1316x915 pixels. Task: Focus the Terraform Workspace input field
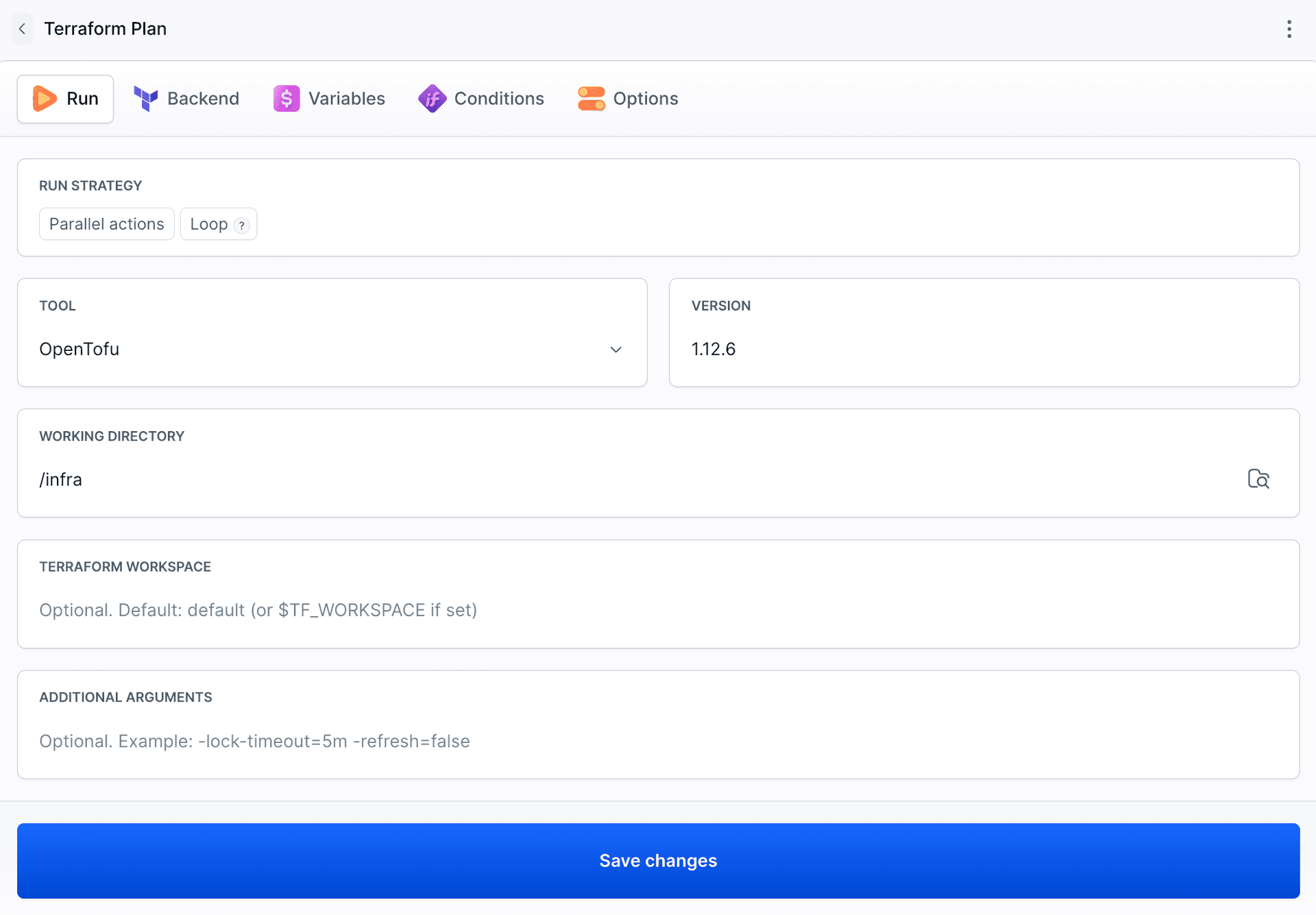658,610
